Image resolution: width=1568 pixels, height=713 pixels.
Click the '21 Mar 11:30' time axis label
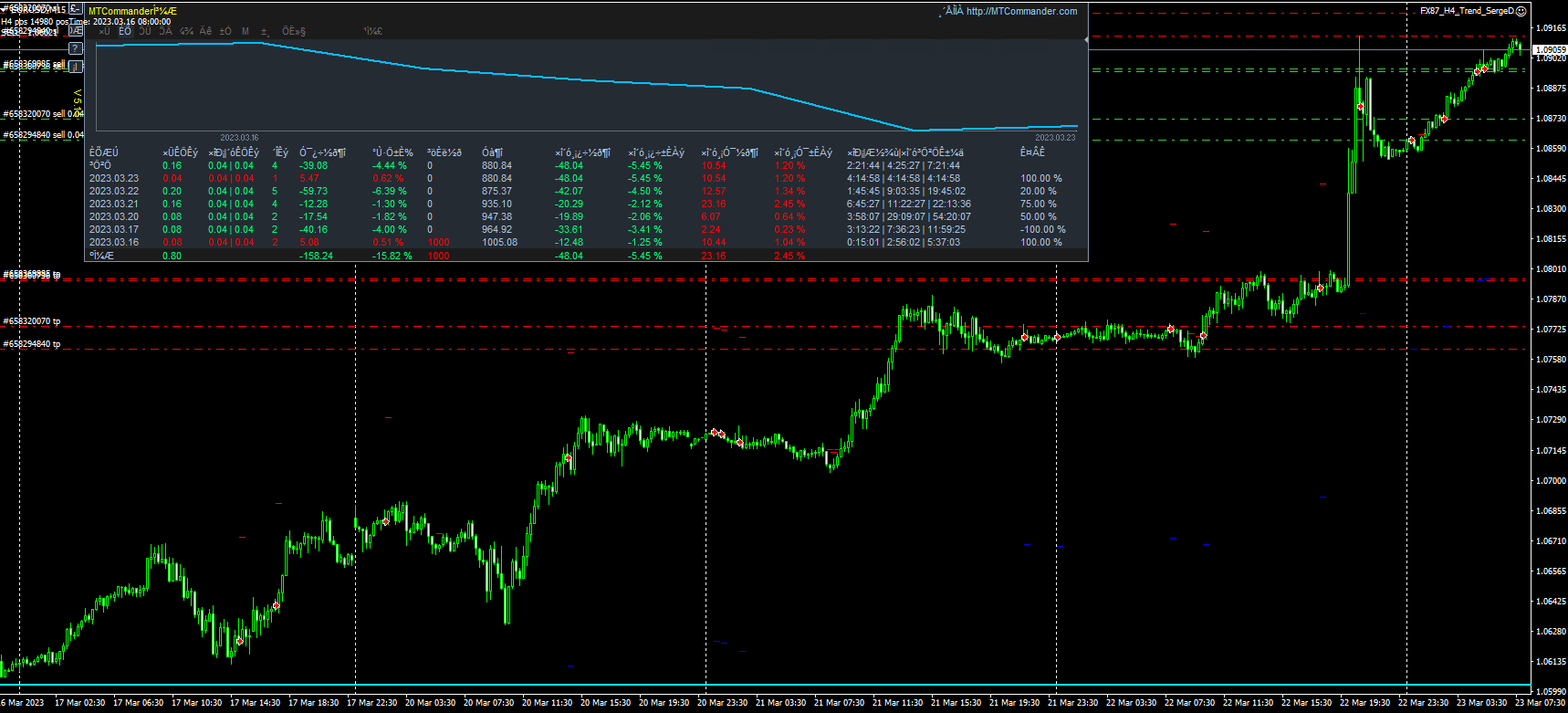click(897, 703)
